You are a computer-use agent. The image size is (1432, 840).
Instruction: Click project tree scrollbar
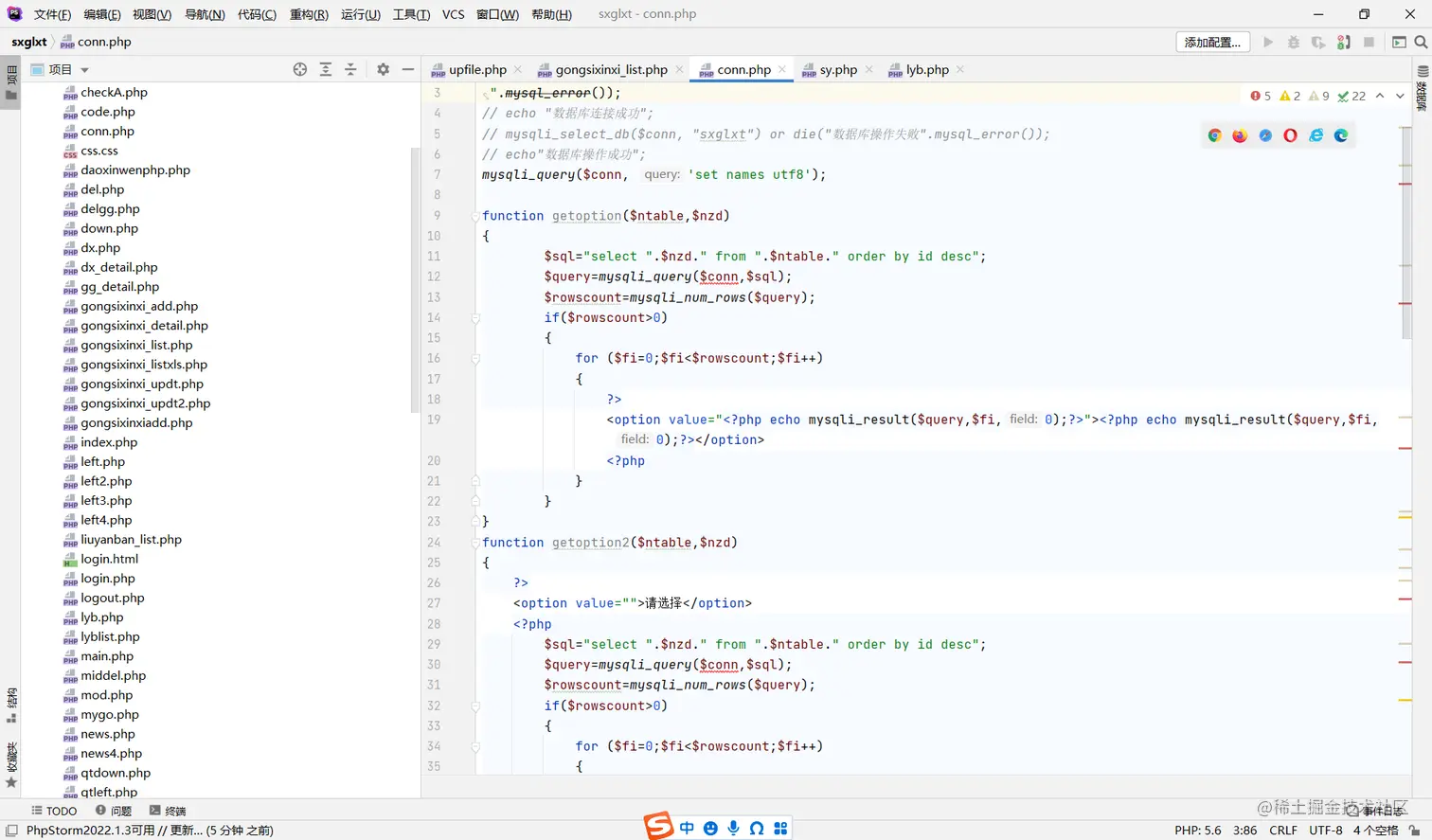click(415, 280)
